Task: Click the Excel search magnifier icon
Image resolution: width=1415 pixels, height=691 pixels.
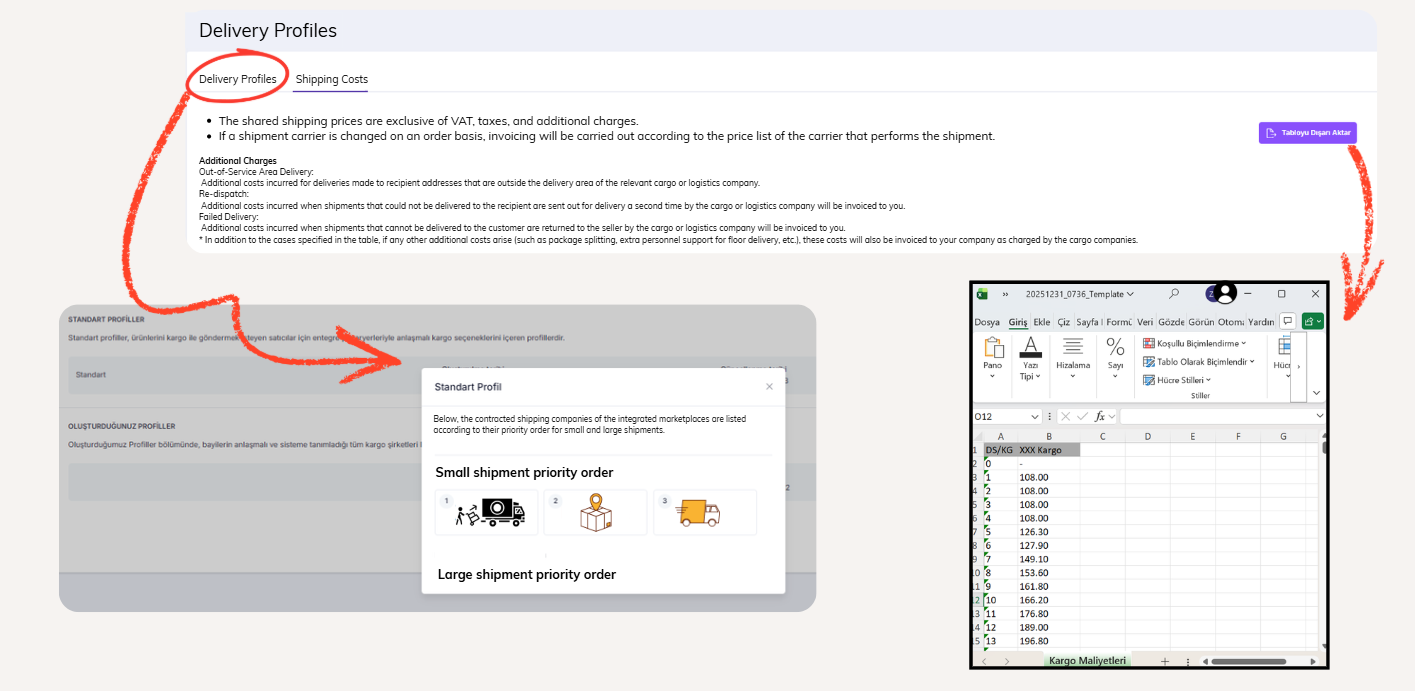Action: [1174, 294]
